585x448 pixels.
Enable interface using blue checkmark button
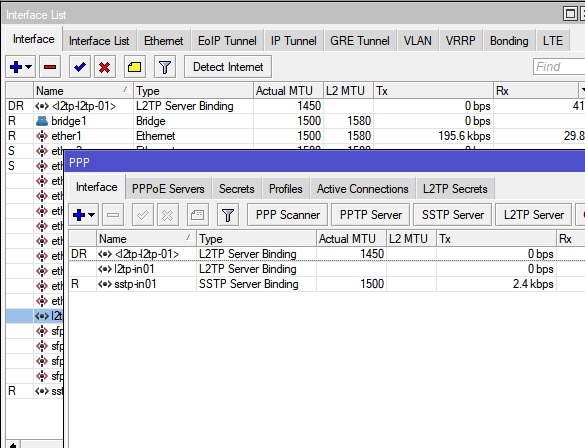point(80,67)
